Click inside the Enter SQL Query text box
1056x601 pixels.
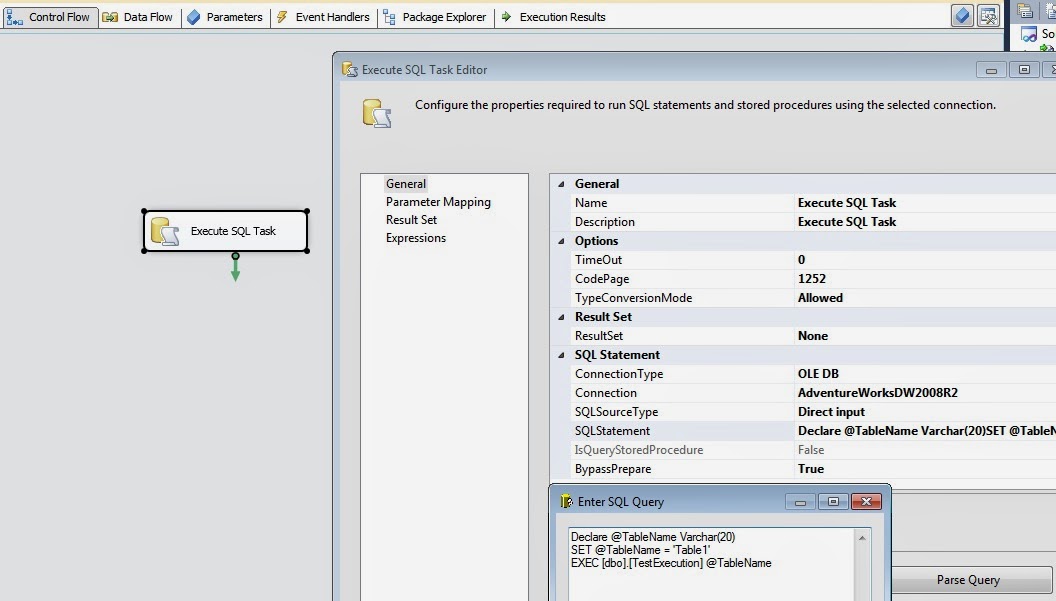pos(712,565)
